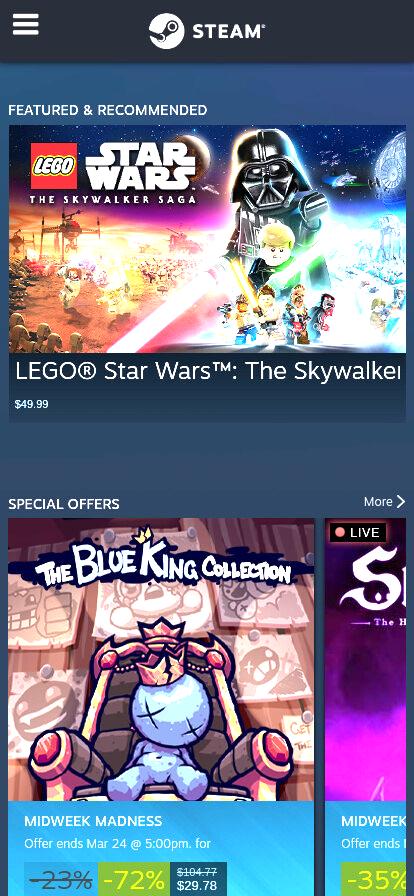Click the STEAM wordmark in the header

tap(228, 31)
